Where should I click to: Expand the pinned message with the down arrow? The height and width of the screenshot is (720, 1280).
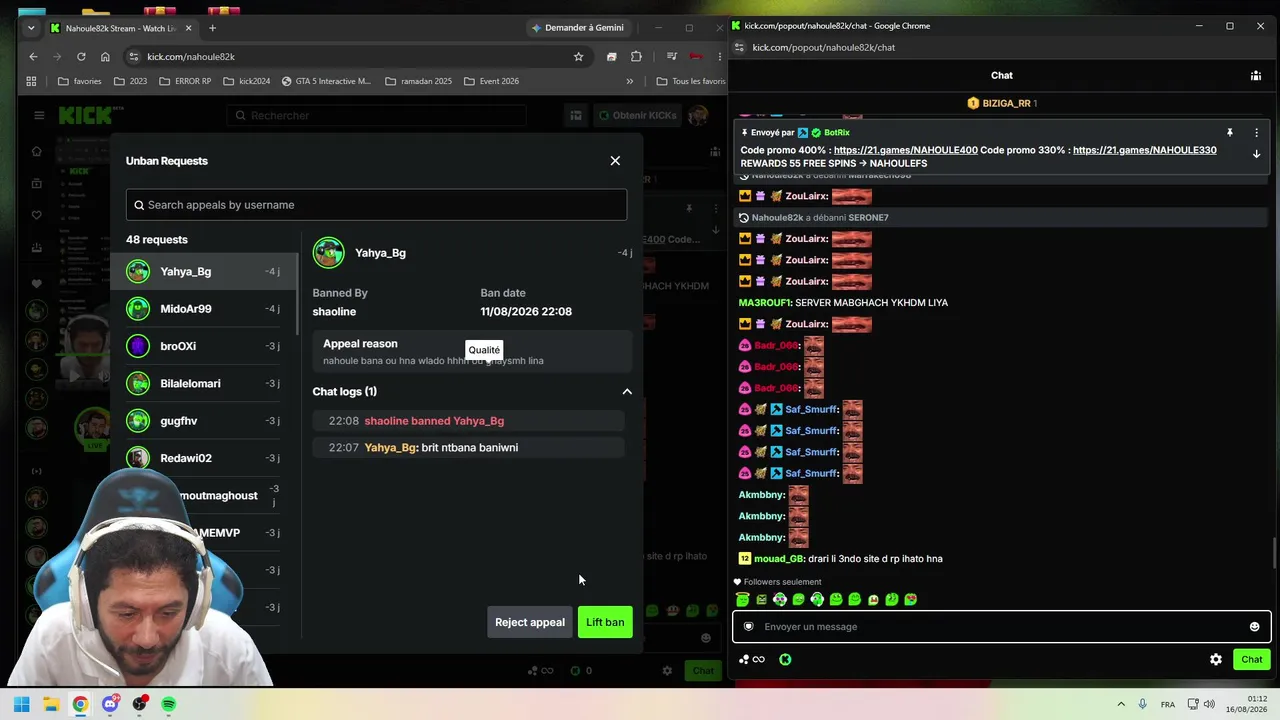click(x=1257, y=154)
